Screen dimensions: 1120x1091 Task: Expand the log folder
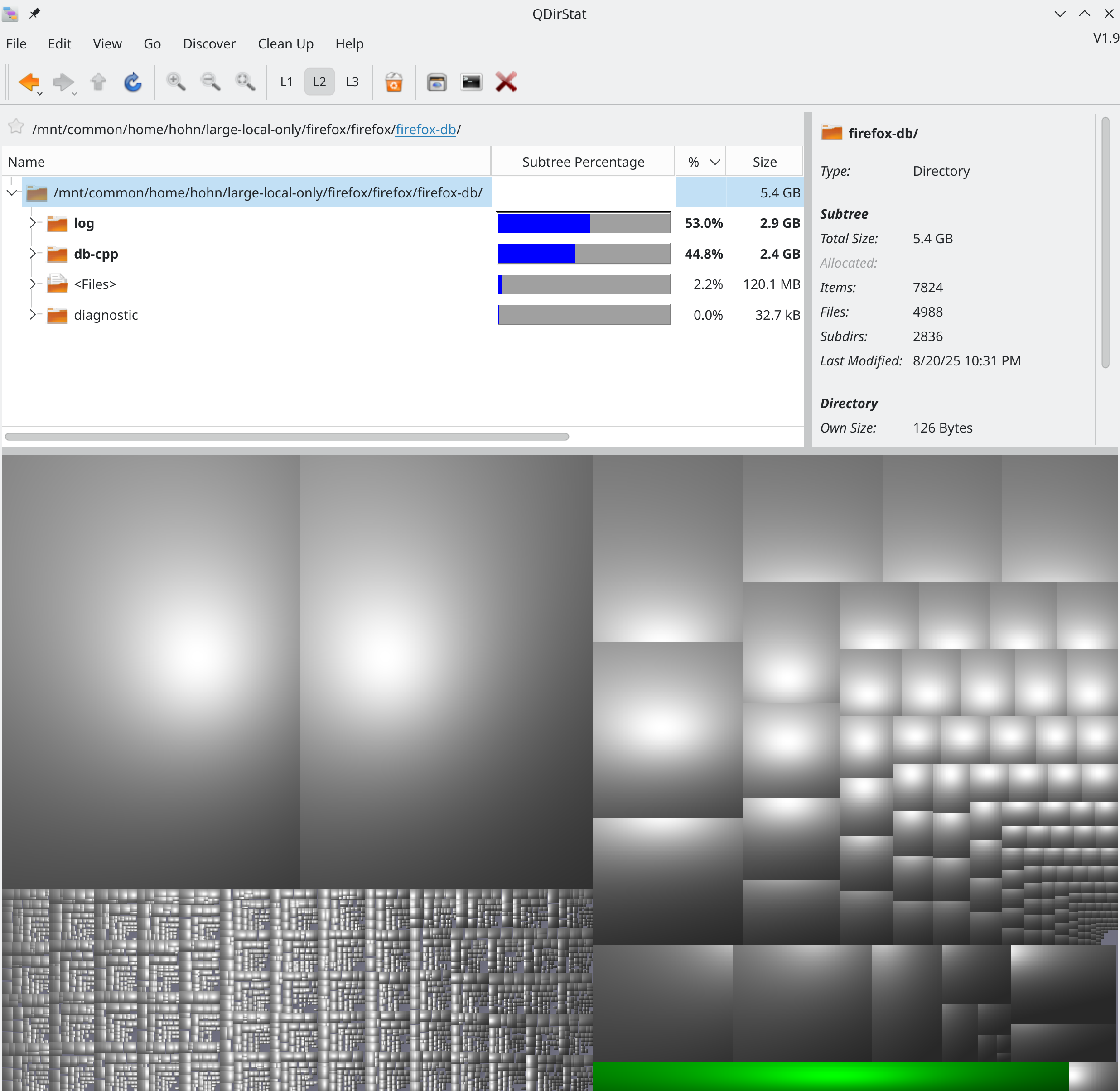(33, 223)
